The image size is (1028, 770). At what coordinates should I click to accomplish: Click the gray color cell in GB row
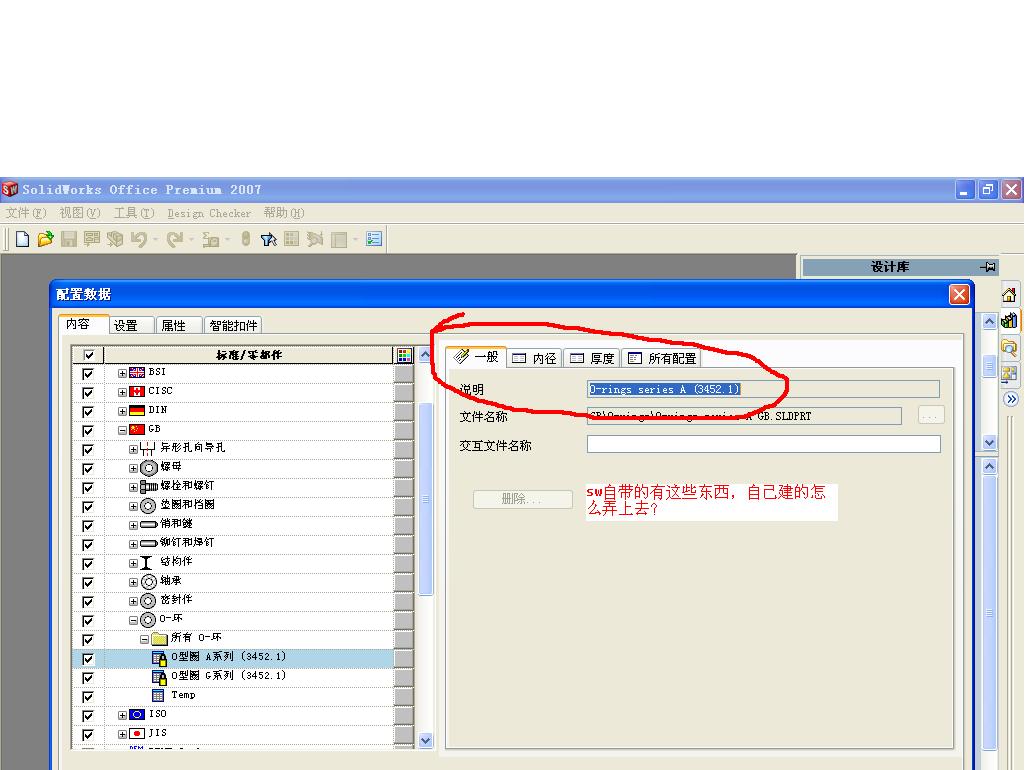point(404,430)
